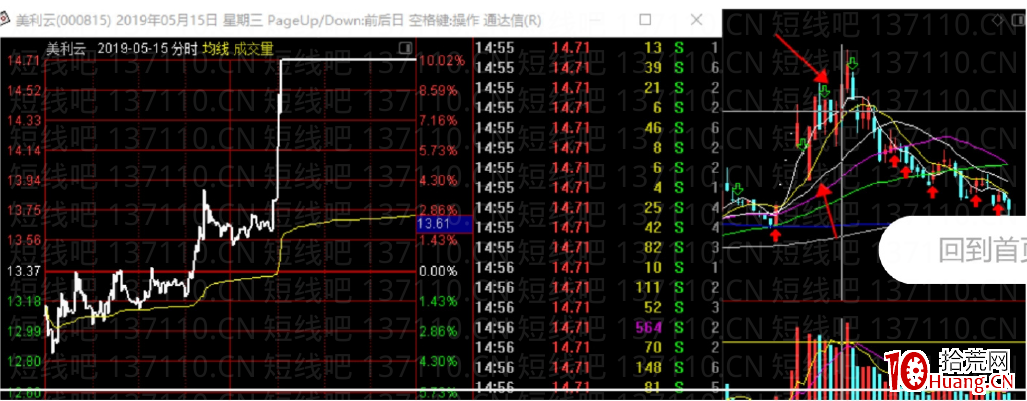Select the trade row with volume 70
This screenshot has width=1027, height=401.
click(597, 347)
